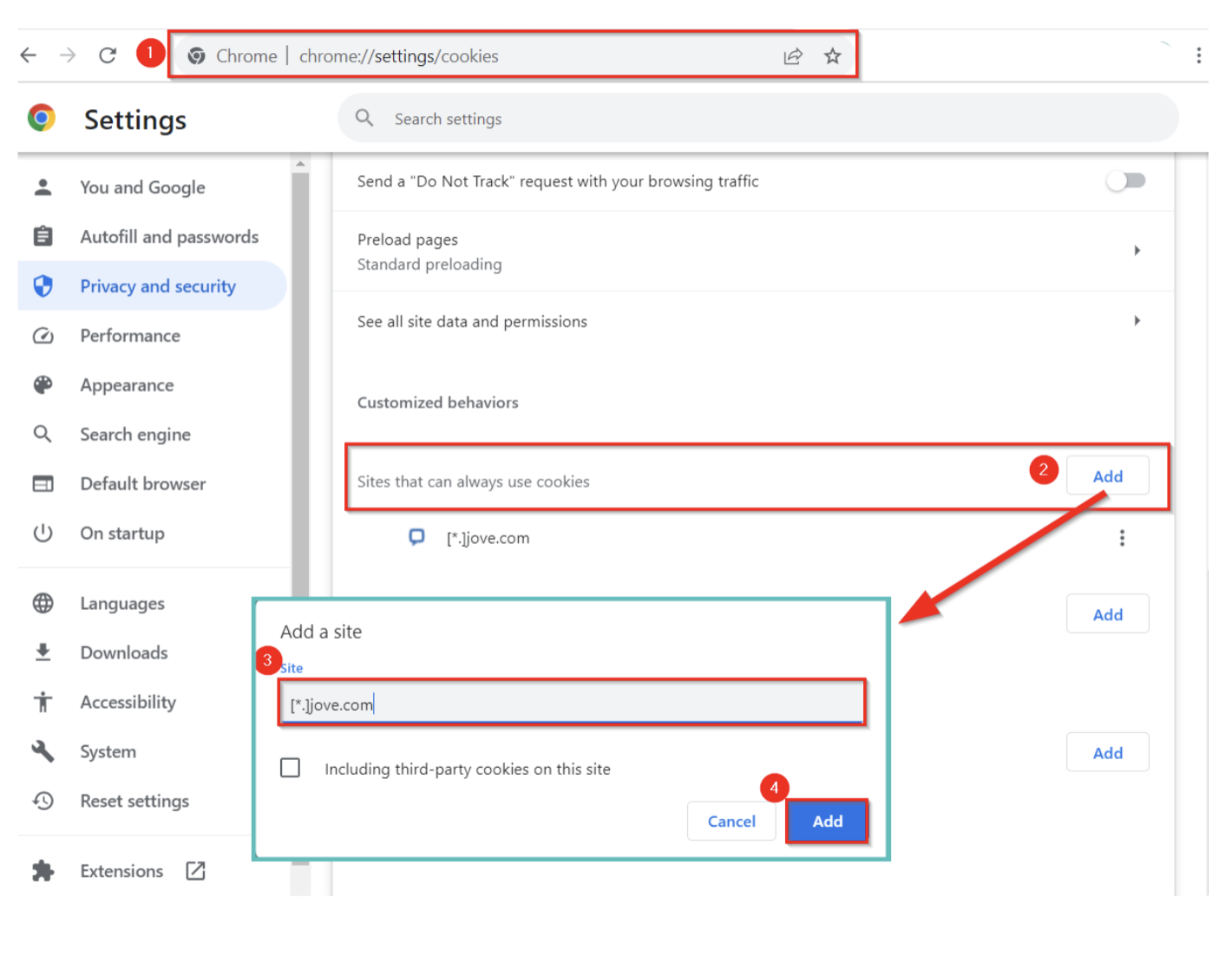Click the lowest Add button on the page
The image size is (1232, 963).
click(x=1108, y=752)
